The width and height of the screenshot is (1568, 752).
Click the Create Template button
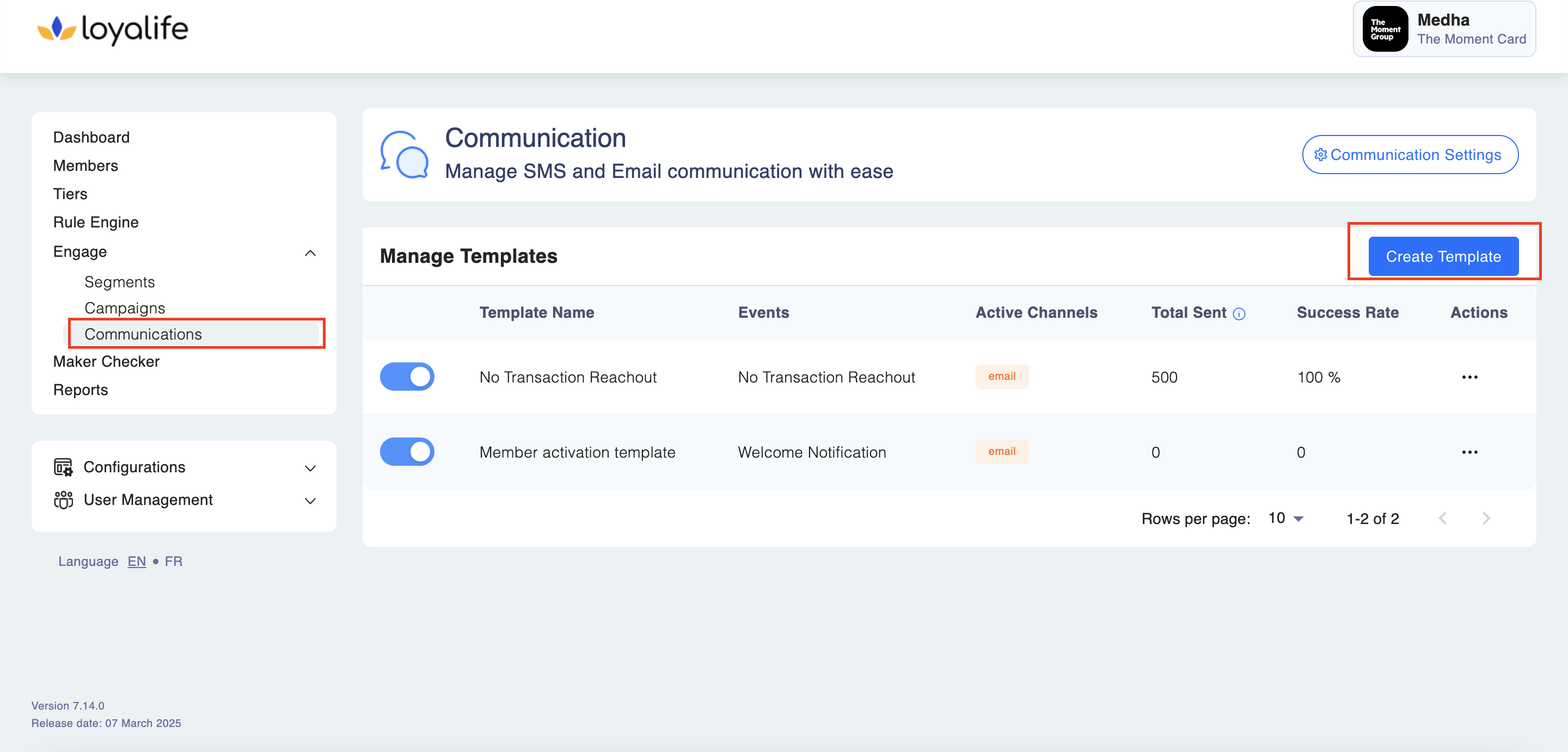[x=1443, y=256]
